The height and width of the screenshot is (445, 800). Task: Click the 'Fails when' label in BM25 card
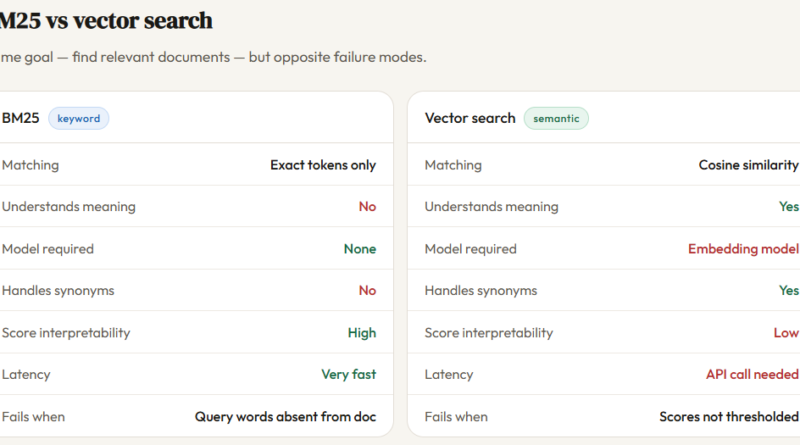[33, 416]
